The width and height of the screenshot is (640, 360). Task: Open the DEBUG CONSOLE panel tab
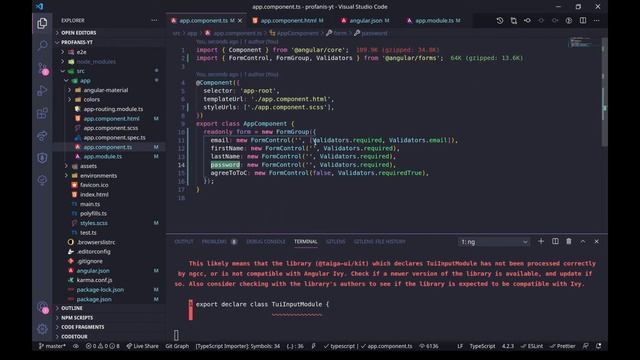(266, 242)
